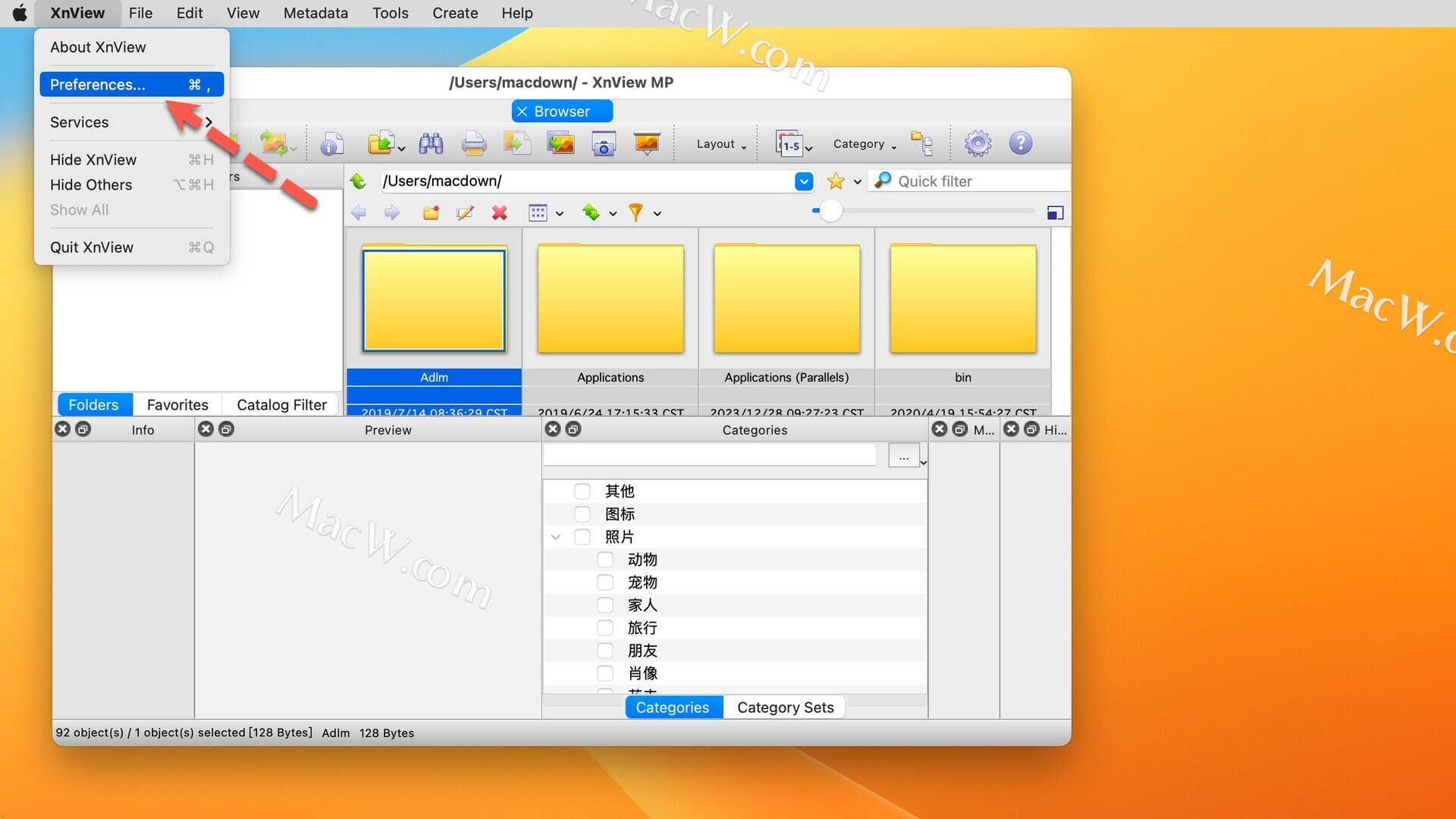The width and height of the screenshot is (1456, 819).
Task: Click the thumbnail view mode grid icon
Action: tap(538, 213)
